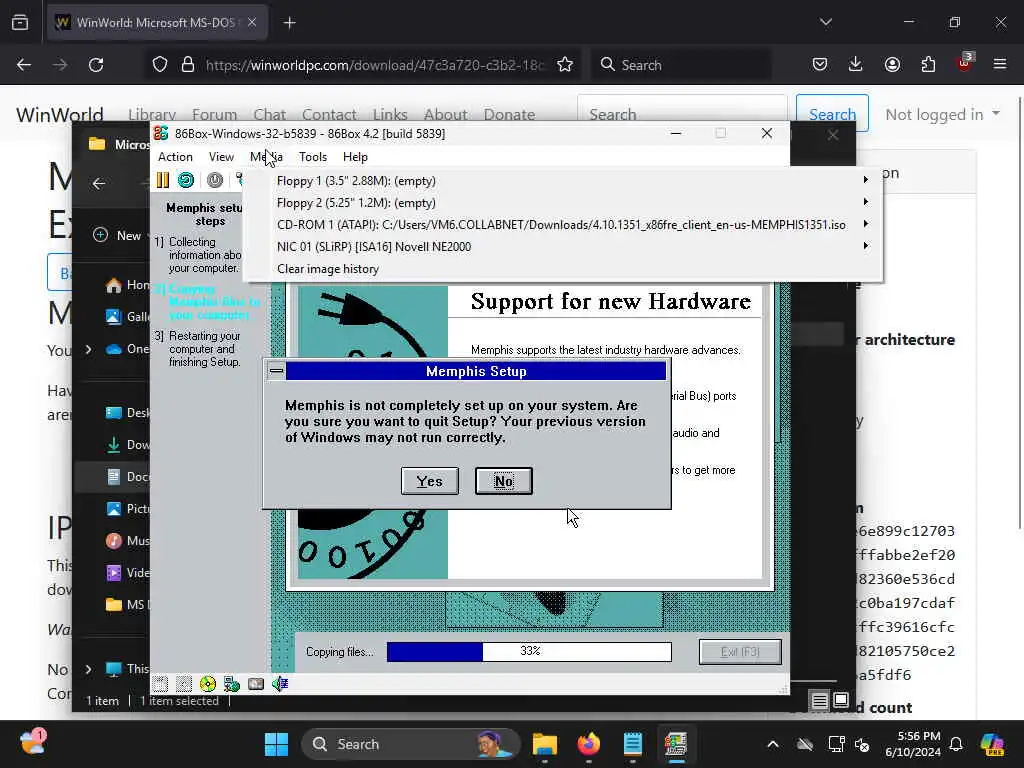Open Notepad app from the taskbar
Viewport: 1024px width, 768px height.
point(632,744)
